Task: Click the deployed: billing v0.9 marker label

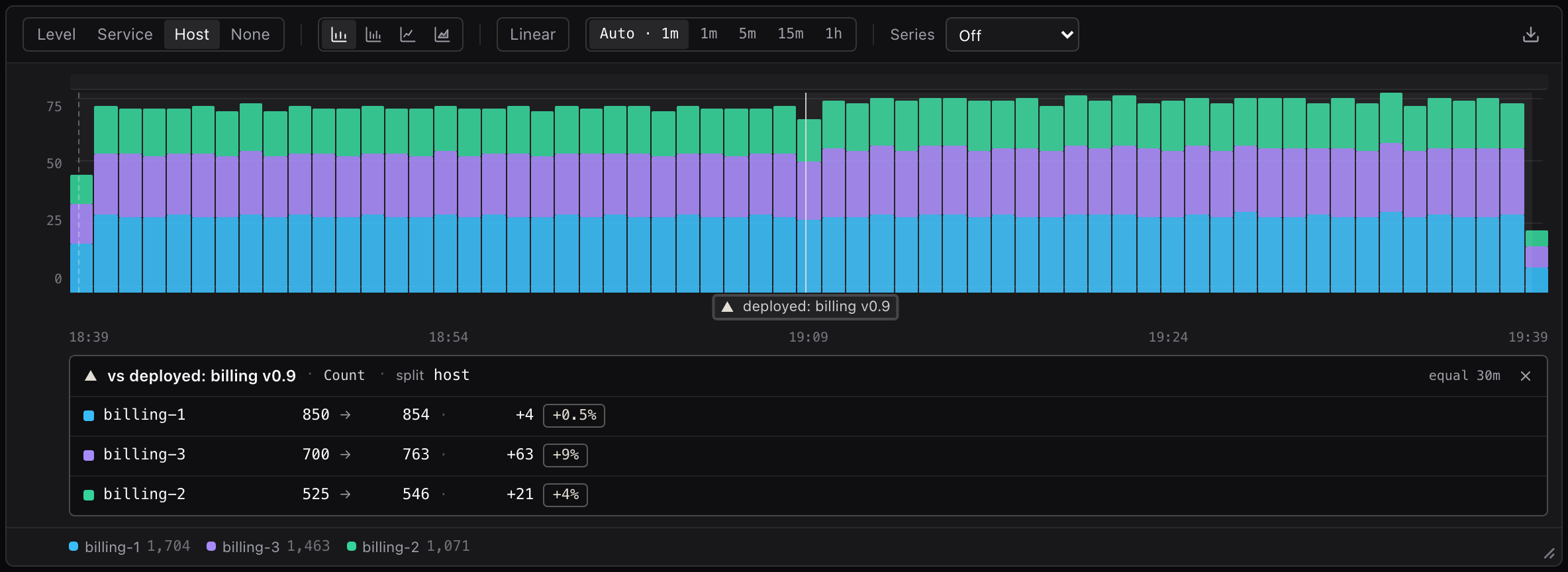Action: tap(805, 307)
